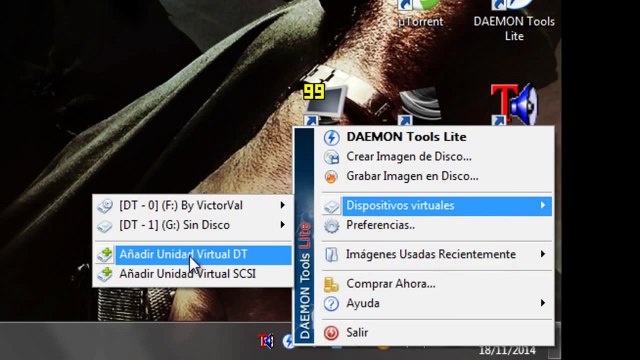The height and width of the screenshot is (360, 640).
Task: Click the taskbar date 18/11/2014
Action: (x=507, y=351)
